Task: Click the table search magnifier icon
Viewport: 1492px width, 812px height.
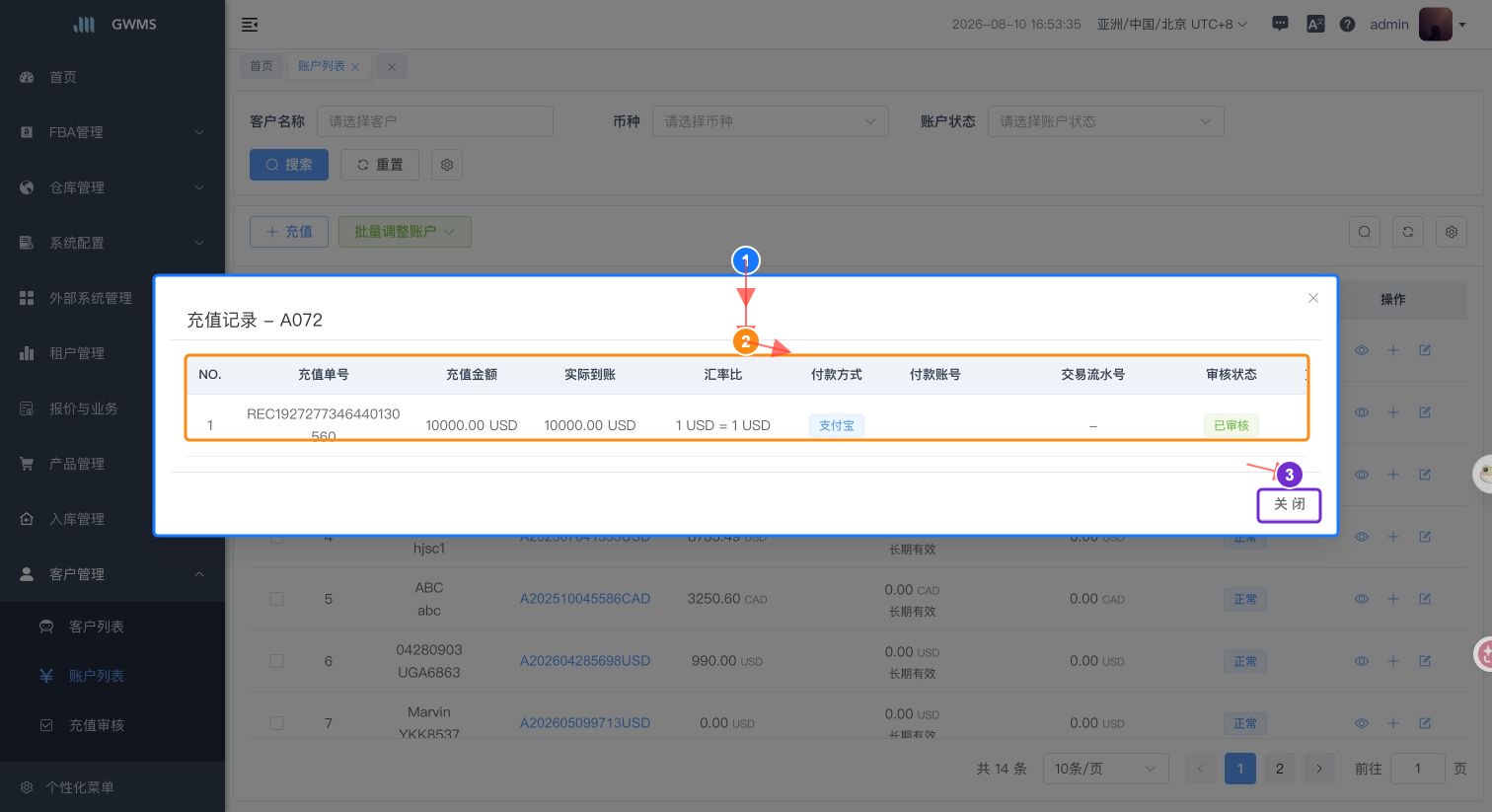Action: pyautogui.click(x=1365, y=232)
